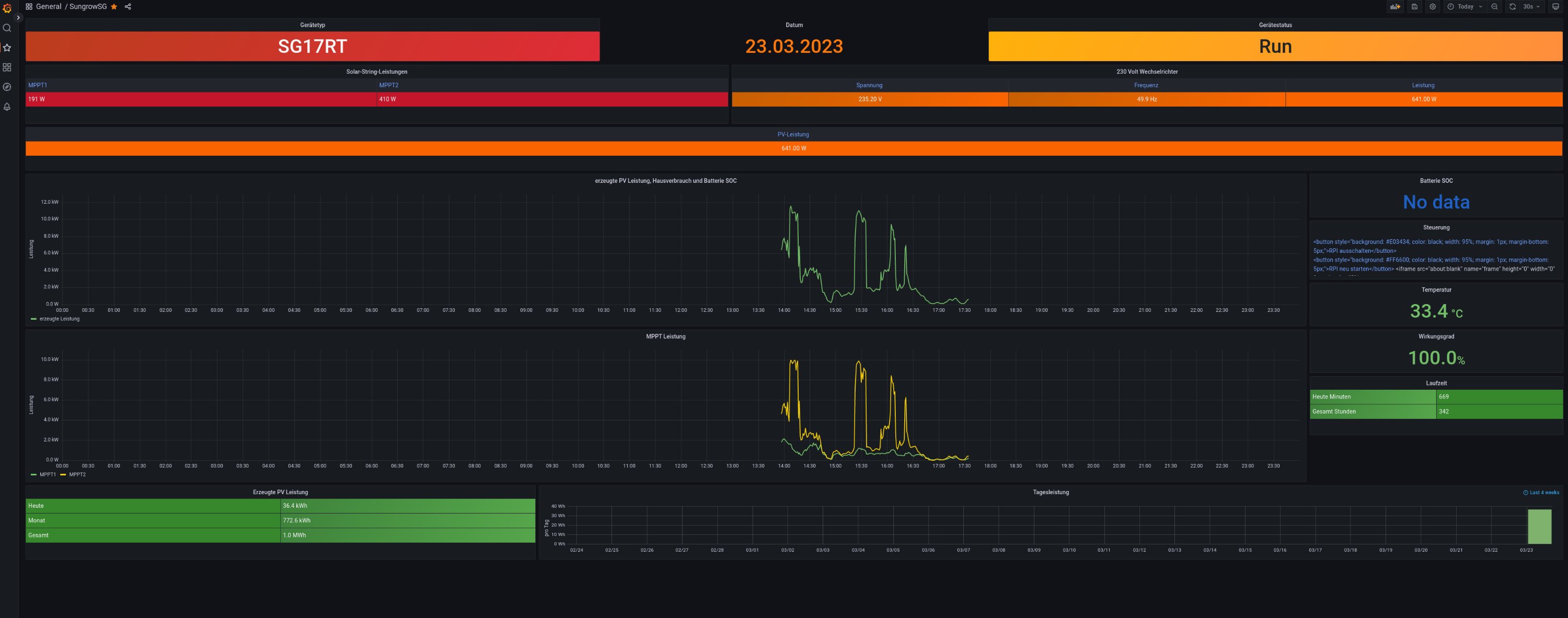Click the zoom out time range icon
Screen dimensions: 1568x618
(x=1494, y=7)
